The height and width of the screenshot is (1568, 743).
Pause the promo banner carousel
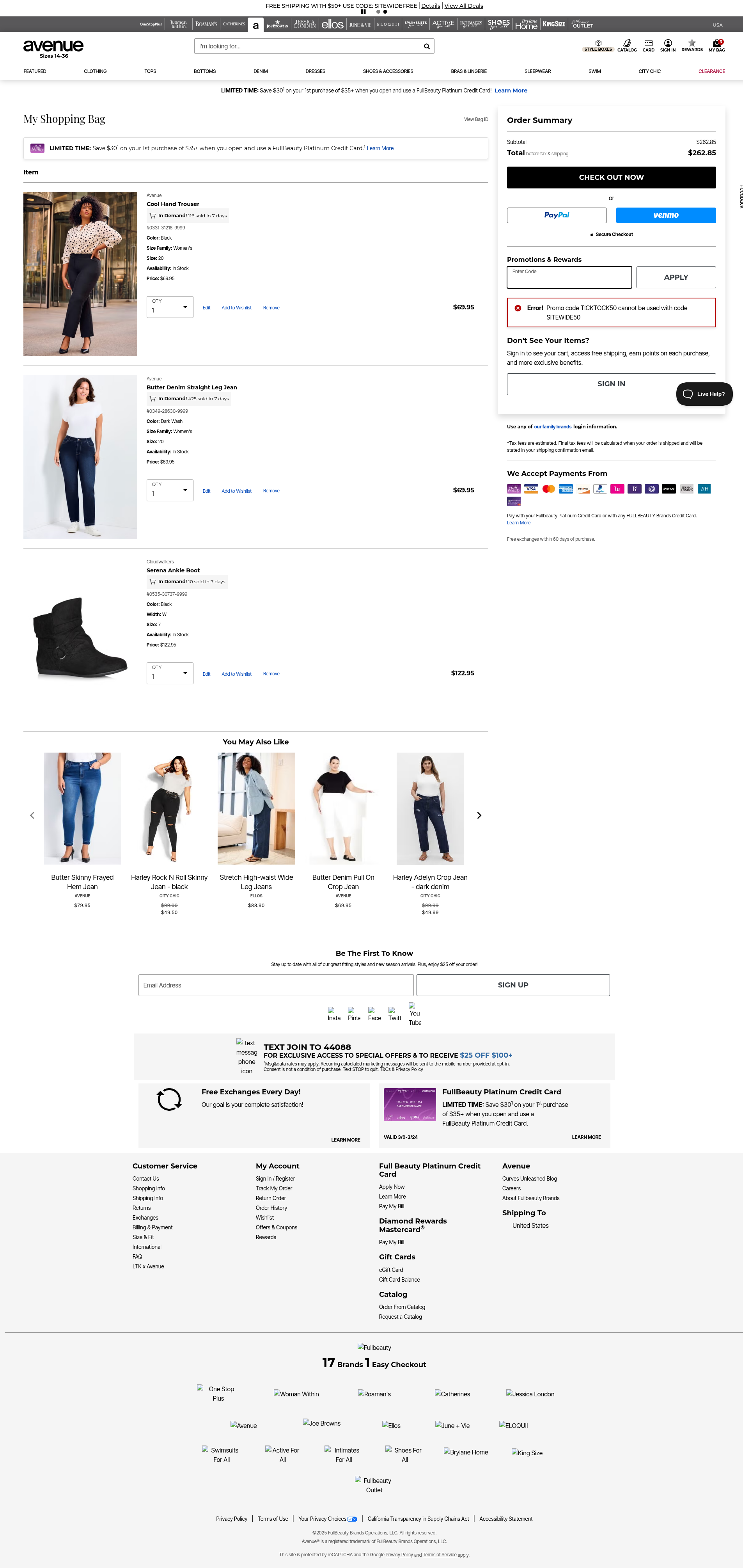[363, 12]
